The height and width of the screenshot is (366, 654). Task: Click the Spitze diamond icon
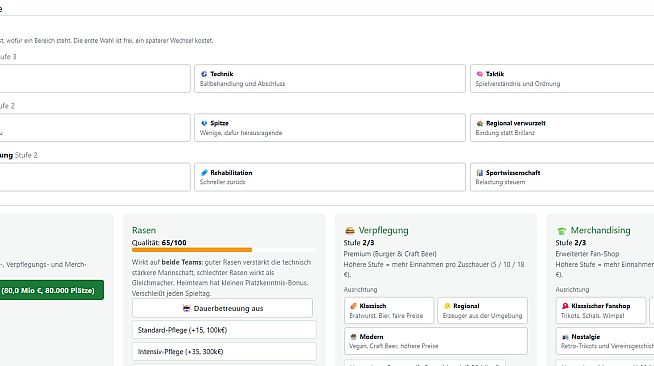[204, 123]
